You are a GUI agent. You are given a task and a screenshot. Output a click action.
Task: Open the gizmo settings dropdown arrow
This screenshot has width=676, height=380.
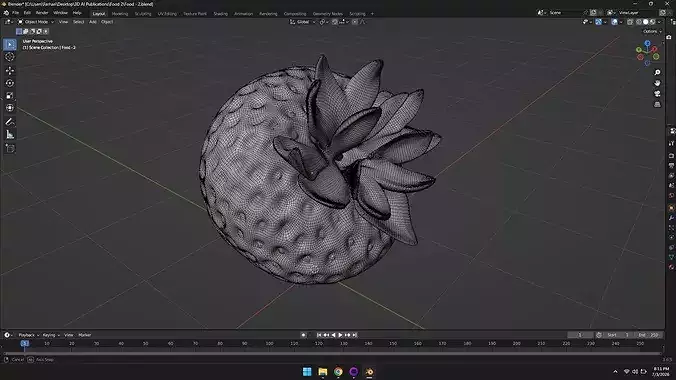coord(605,22)
